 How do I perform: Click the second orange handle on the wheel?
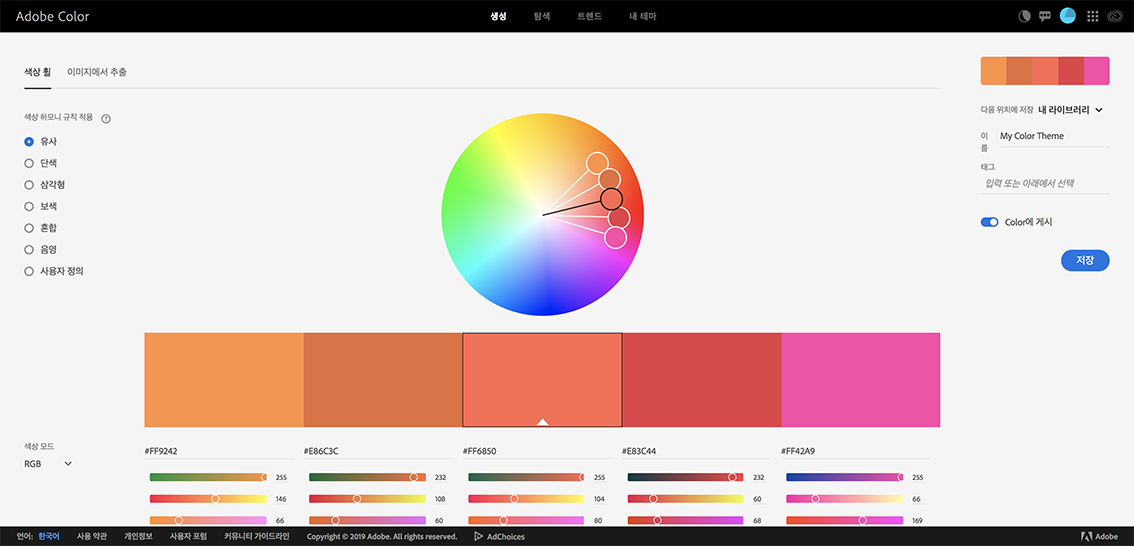click(610, 179)
